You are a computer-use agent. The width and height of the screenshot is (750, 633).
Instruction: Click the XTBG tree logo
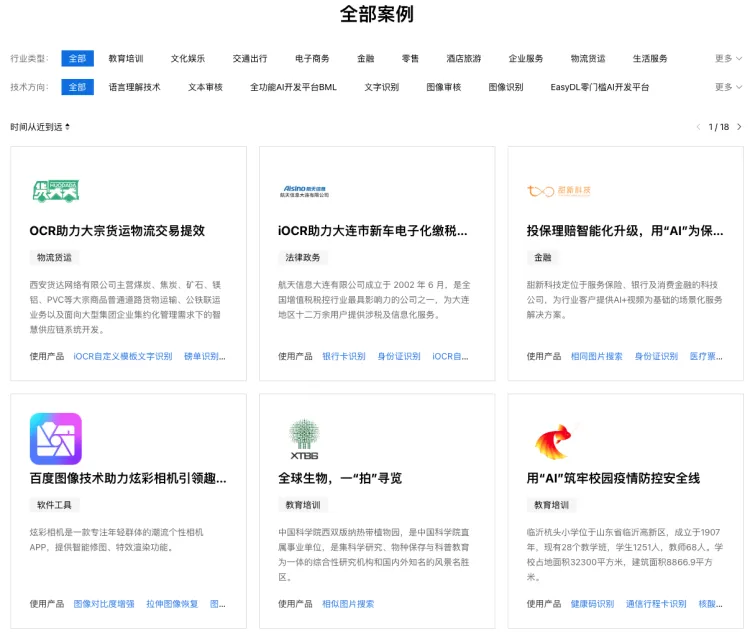pyautogui.click(x=304, y=438)
